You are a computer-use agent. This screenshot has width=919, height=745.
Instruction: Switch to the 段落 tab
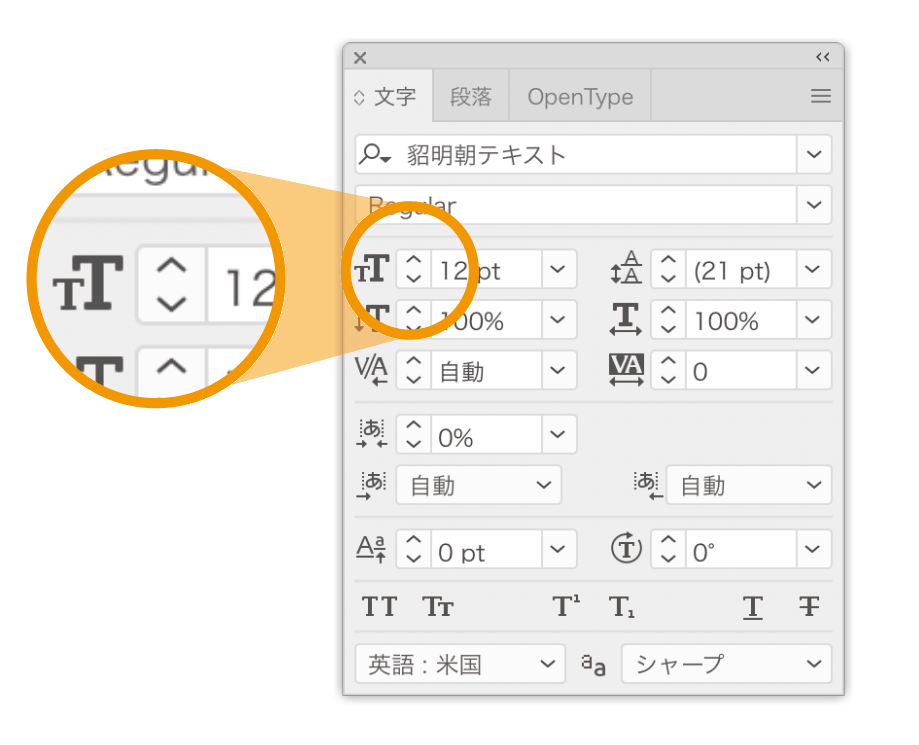click(471, 97)
